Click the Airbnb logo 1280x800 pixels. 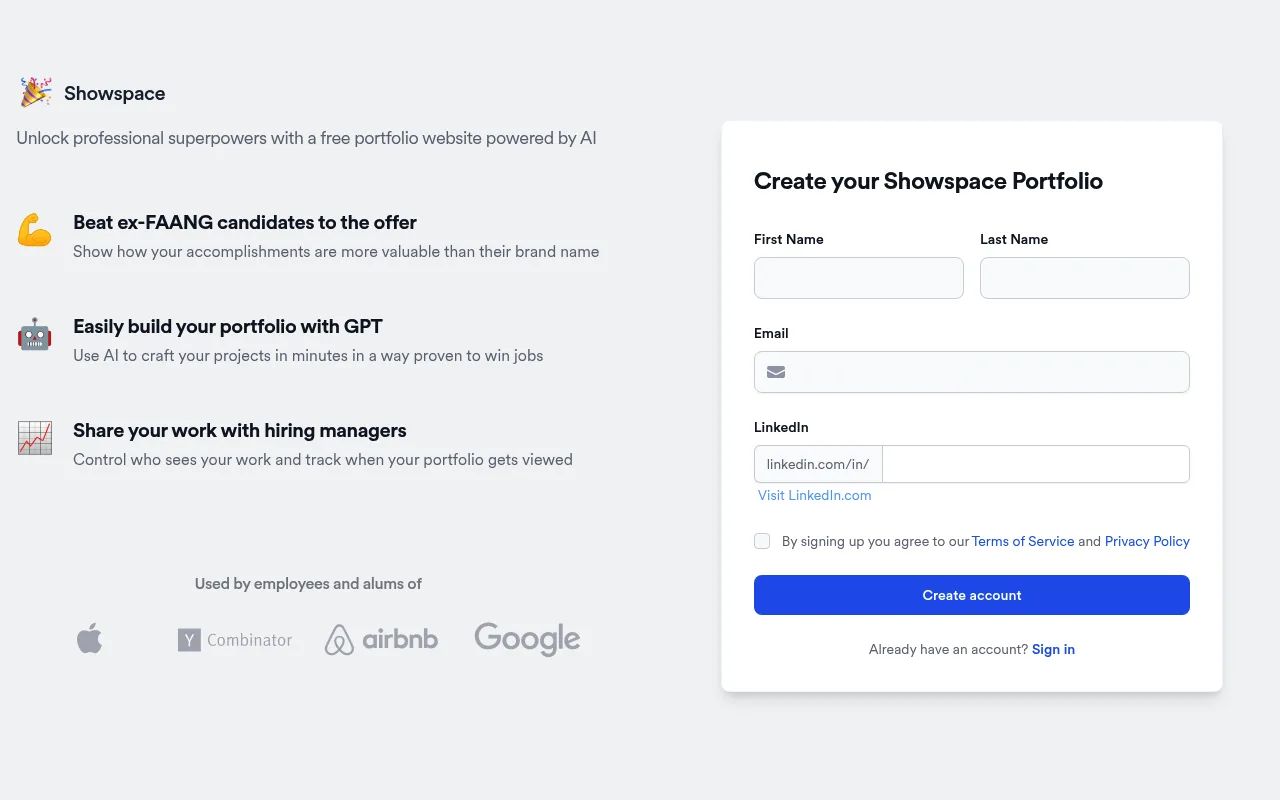tap(381, 639)
